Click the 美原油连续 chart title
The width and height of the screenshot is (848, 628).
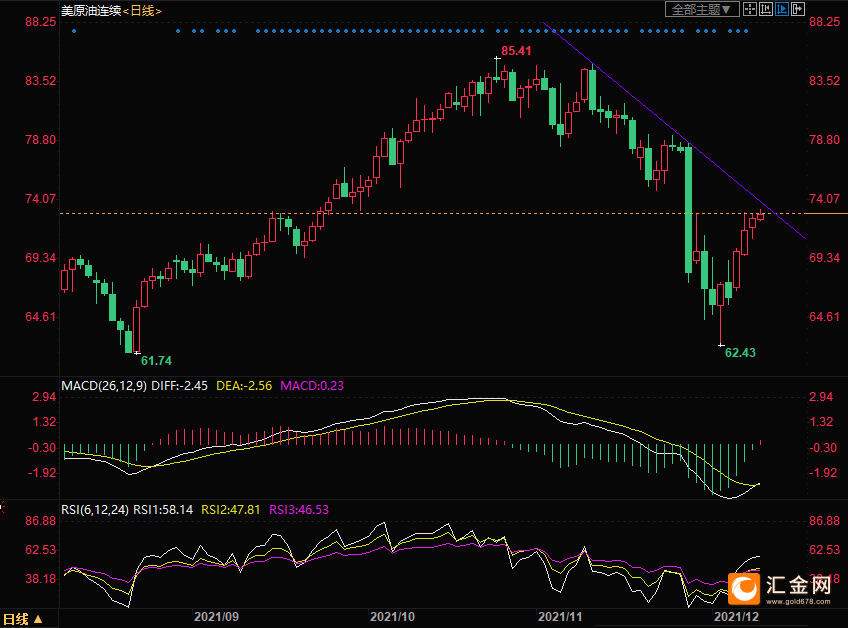pos(91,10)
